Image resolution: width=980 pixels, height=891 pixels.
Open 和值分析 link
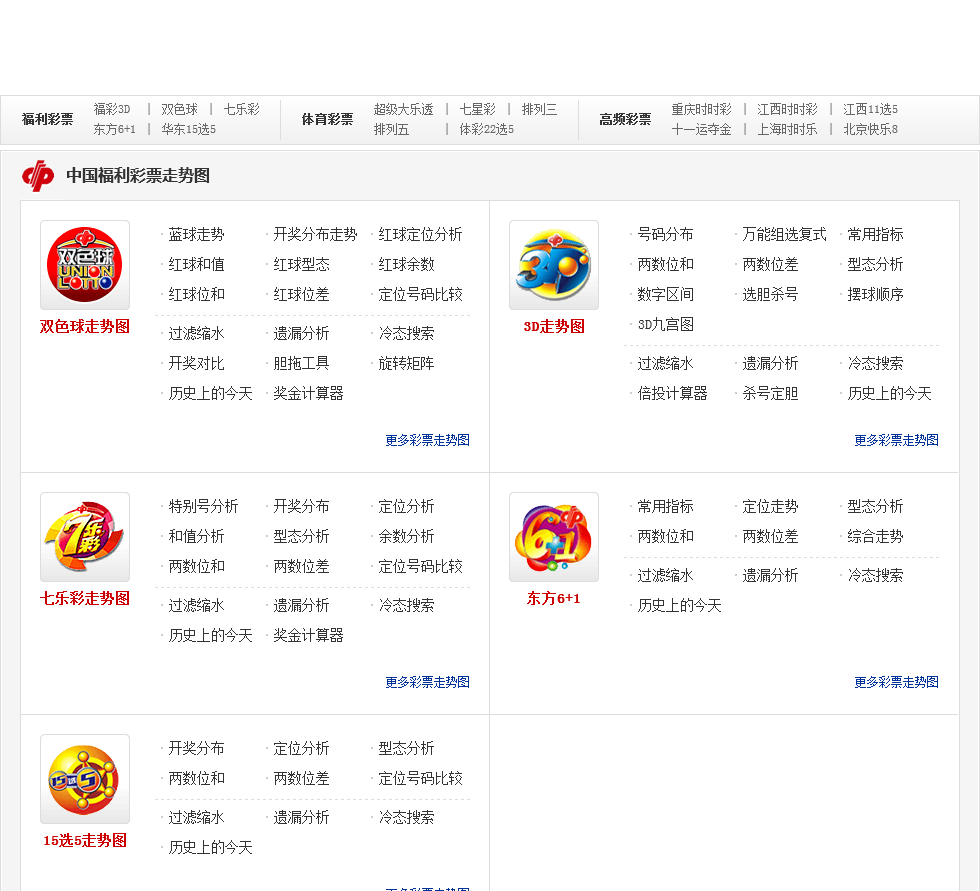(x=196, y=536)
